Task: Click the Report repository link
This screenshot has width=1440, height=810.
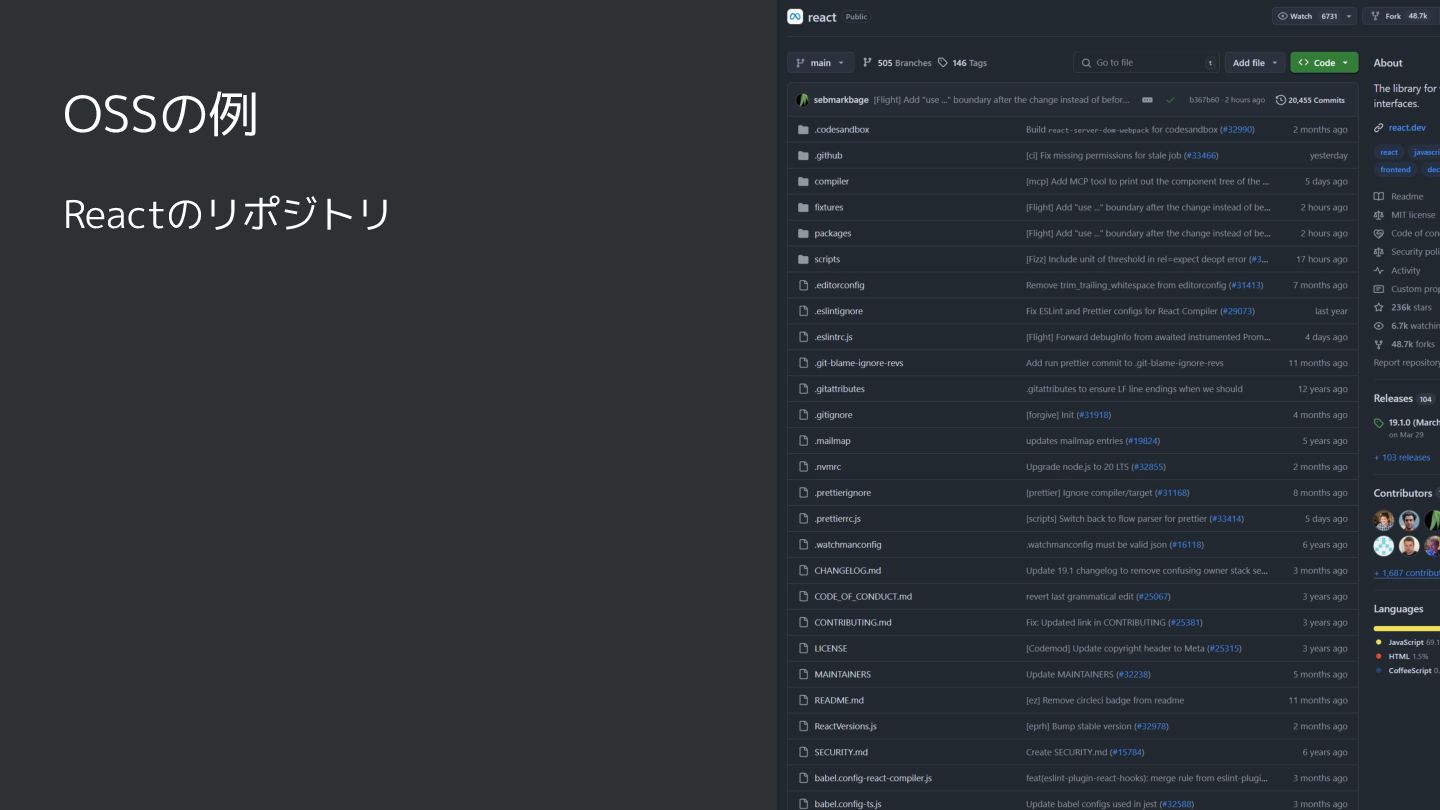Action: (1407, 363)
